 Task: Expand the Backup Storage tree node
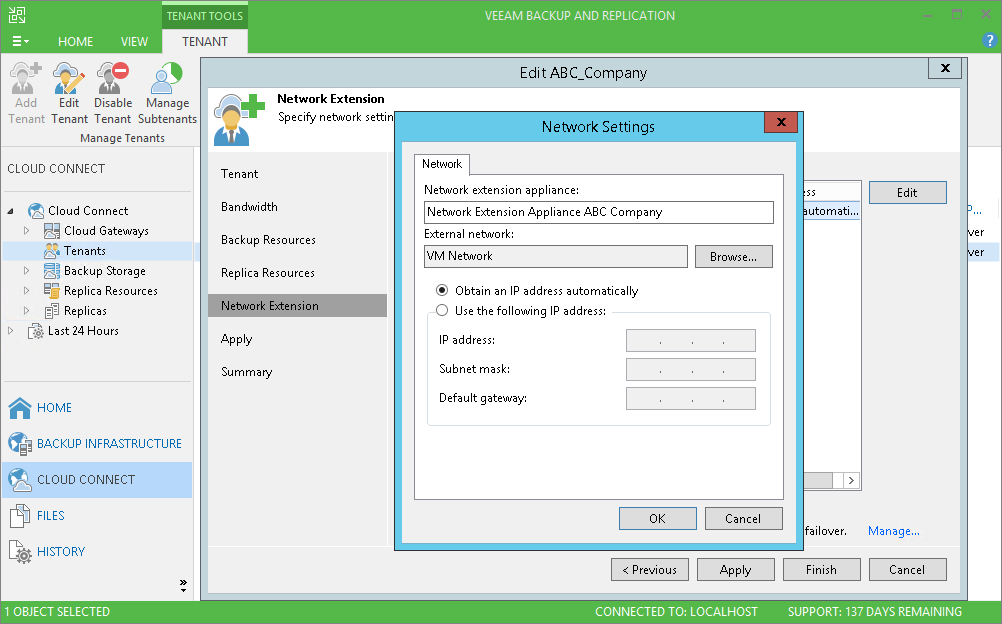click(x=26, y=270)
